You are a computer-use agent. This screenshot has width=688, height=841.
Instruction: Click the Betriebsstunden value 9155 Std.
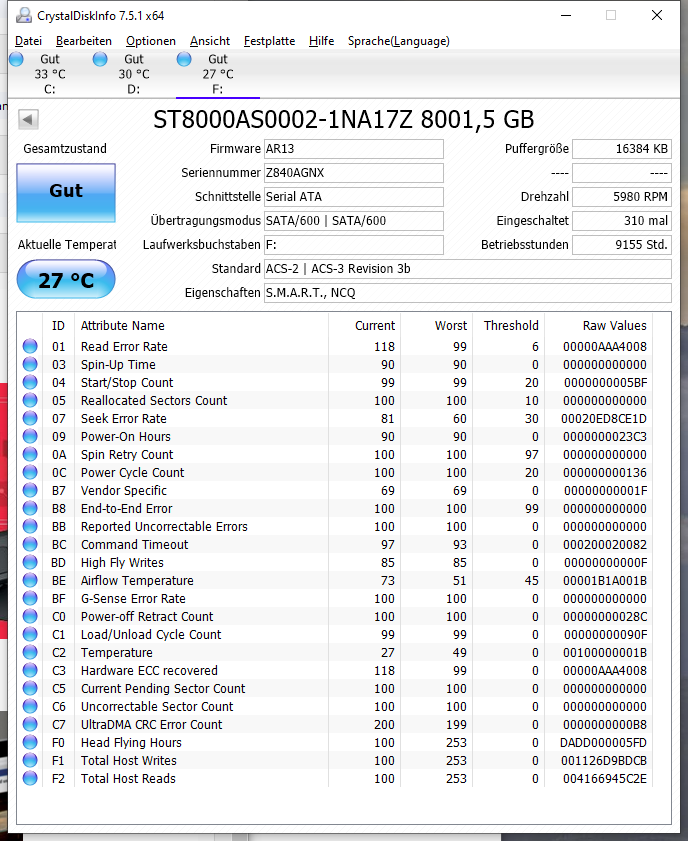[622, 245]
